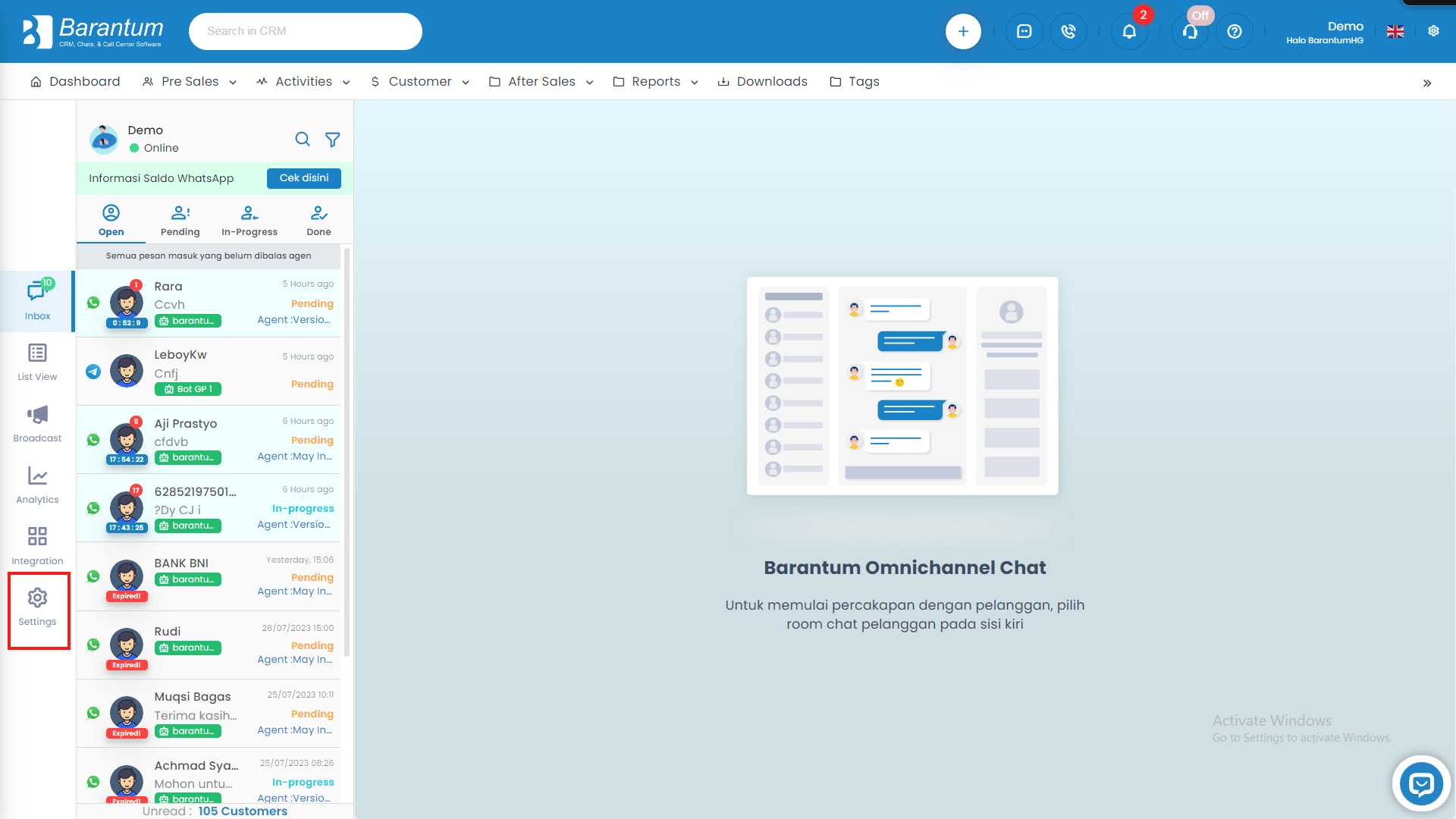Open List View in sidebar
Image resolution: width=1456 pixels, height=819 pixels.
pos(37,362)
